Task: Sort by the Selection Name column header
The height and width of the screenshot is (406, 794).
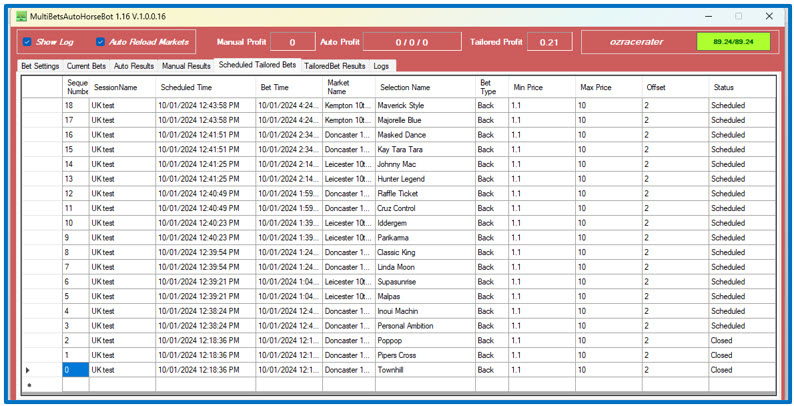Action: click(425, 87)
